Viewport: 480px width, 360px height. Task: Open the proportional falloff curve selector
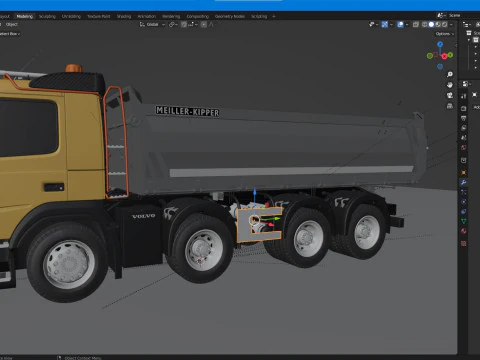click(x=211, y=24)
